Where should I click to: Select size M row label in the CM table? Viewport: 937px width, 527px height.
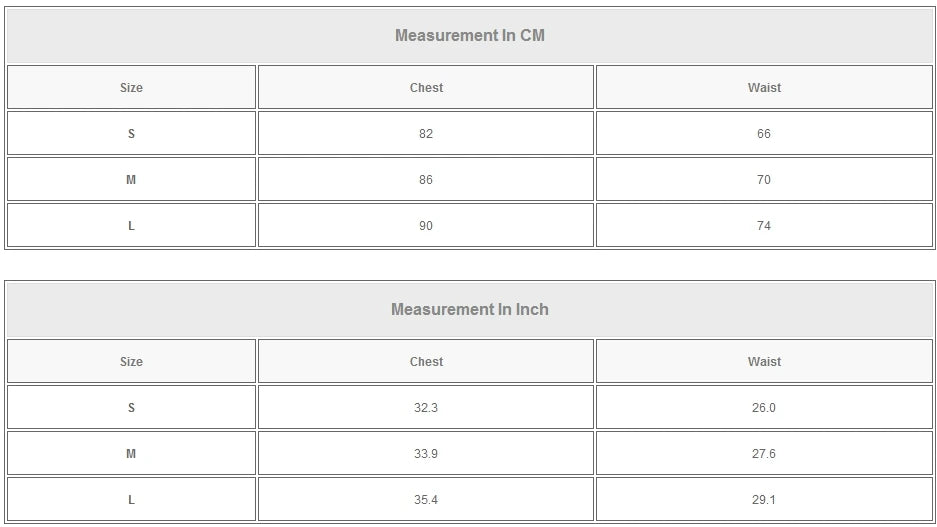[x=131, y=180]
